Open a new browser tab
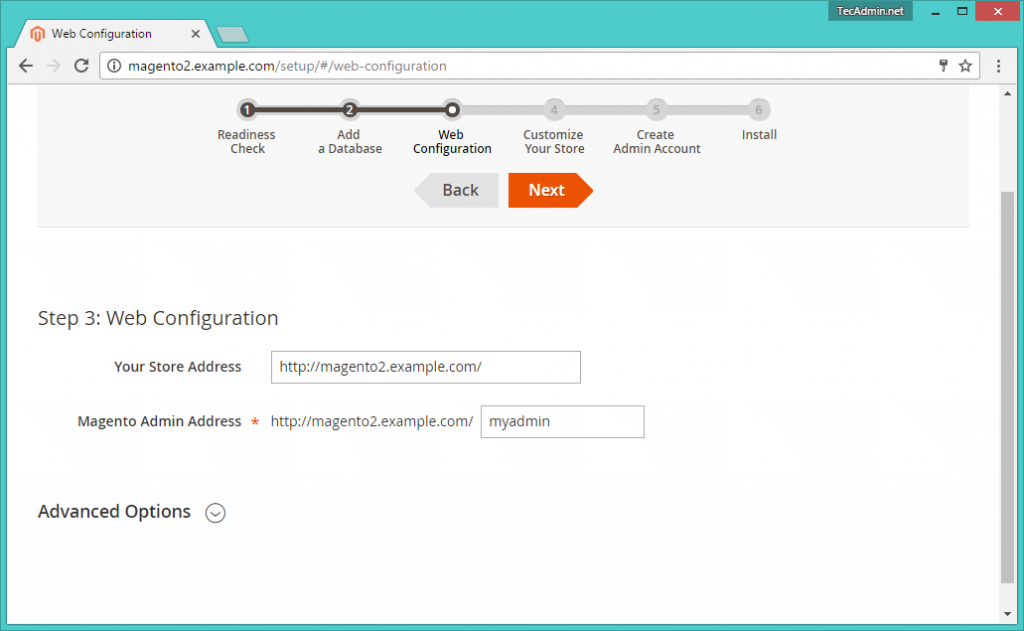1024x631 pixels. 233,35
